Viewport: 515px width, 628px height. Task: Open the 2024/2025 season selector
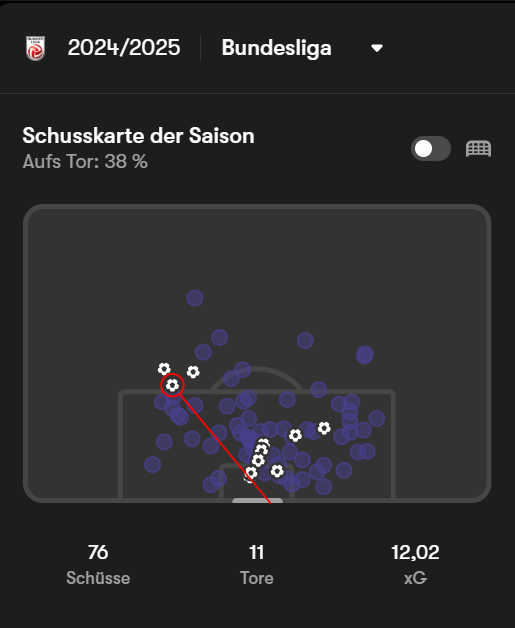click(x=124, y=48)
